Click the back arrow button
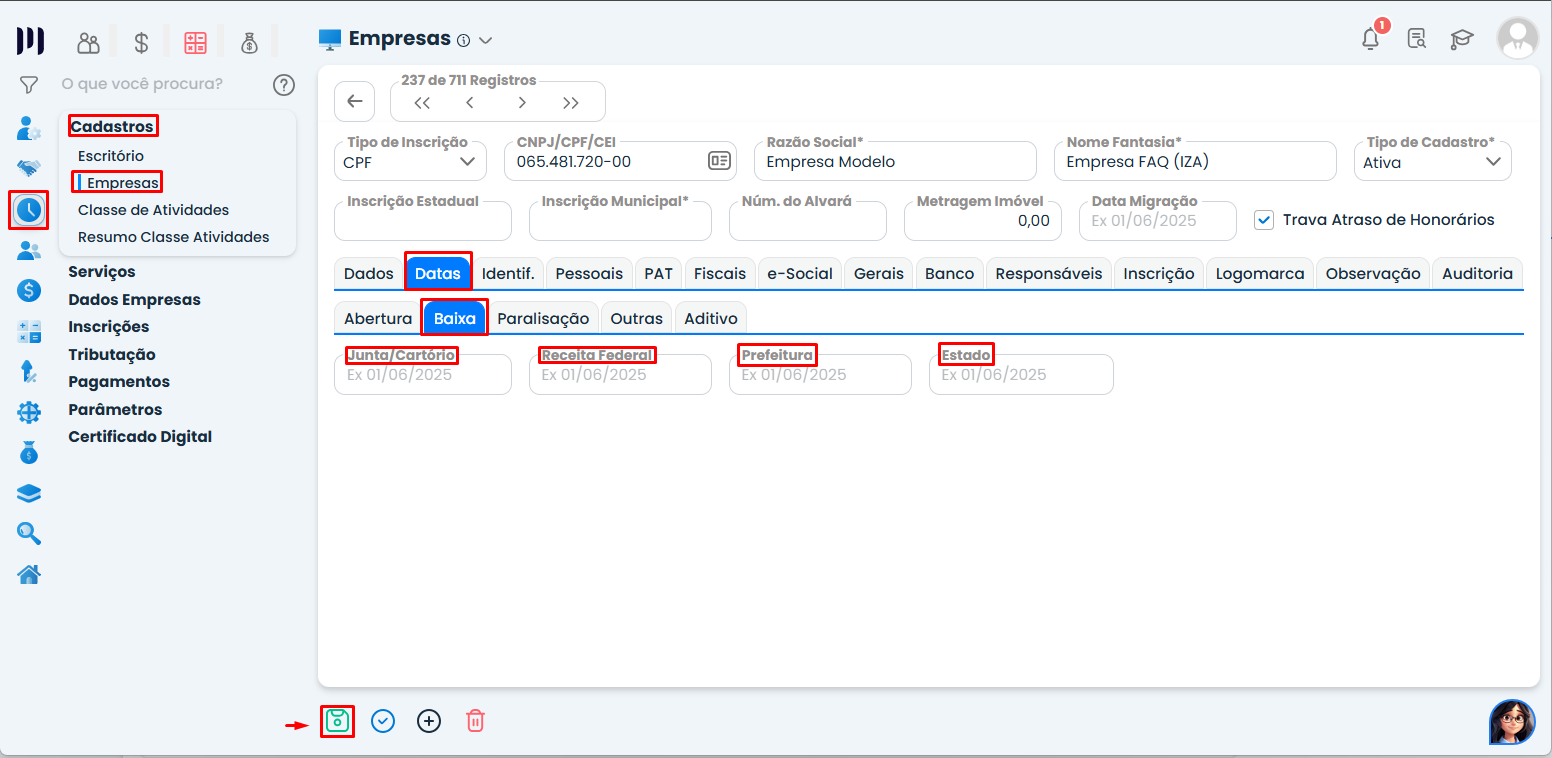1552x758 pixels. click(x=354, y=102)
